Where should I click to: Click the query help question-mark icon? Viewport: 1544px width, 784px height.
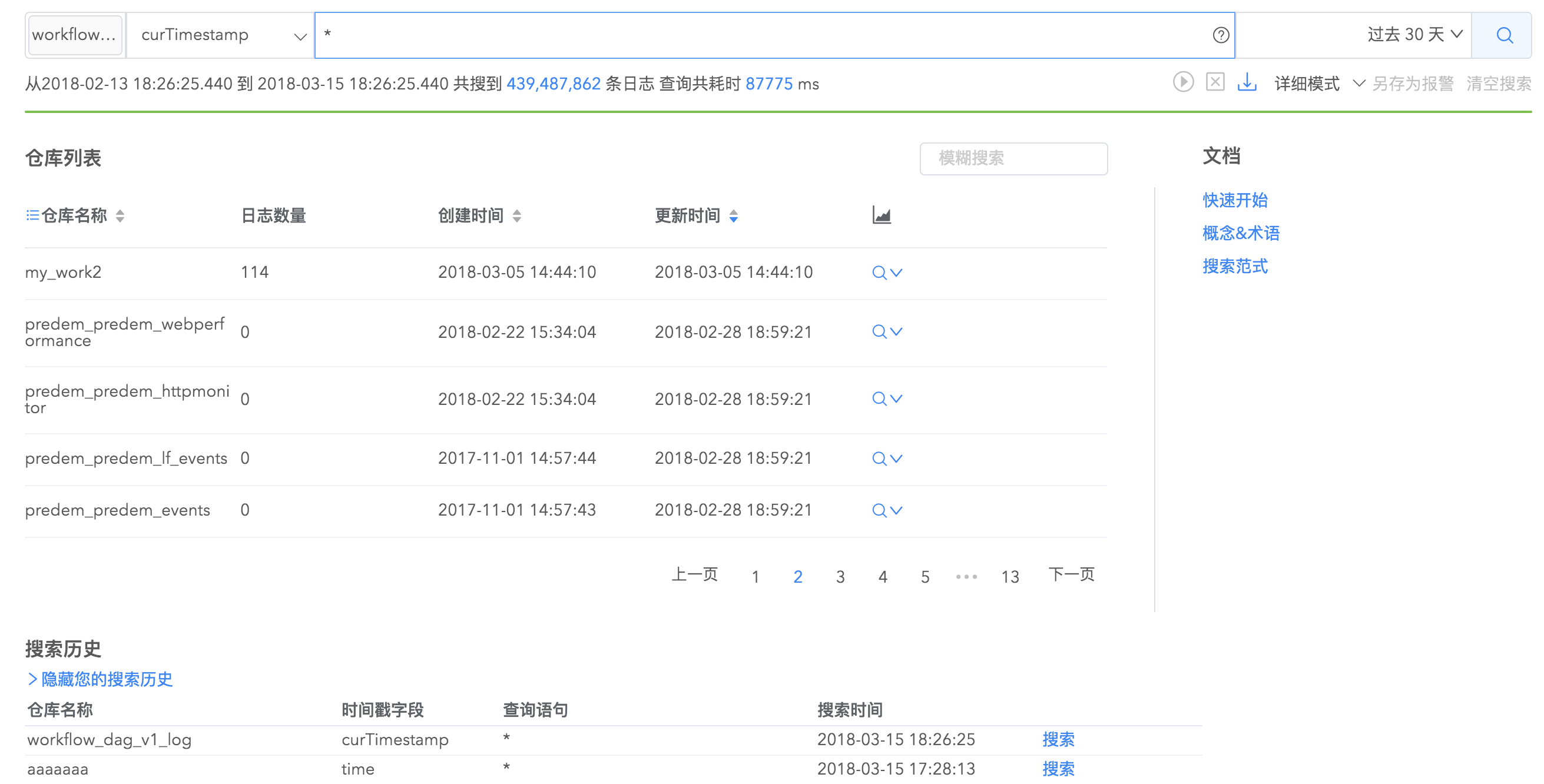1220,35
